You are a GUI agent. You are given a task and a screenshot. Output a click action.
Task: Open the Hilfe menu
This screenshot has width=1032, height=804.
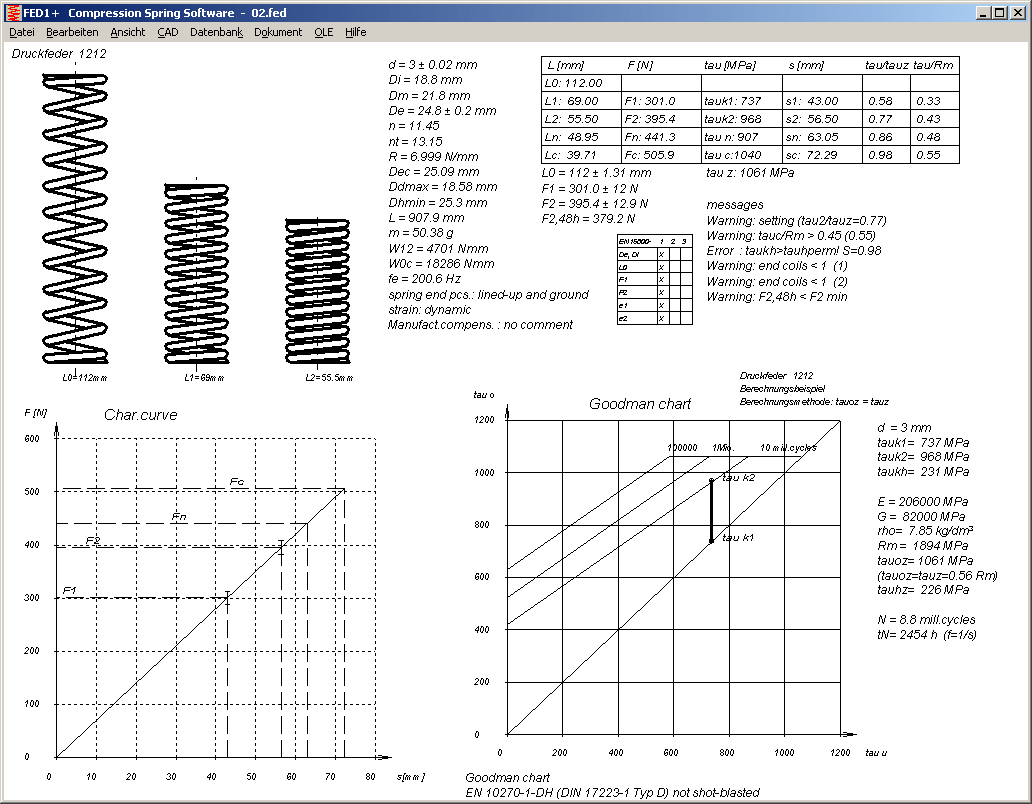point(356,32)
